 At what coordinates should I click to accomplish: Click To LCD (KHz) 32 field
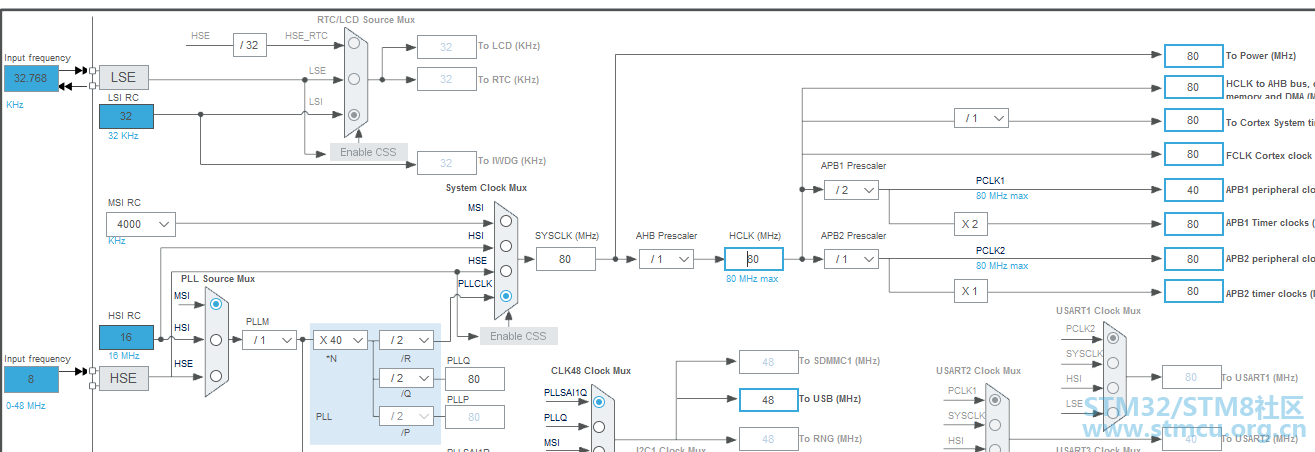[446, 47]
